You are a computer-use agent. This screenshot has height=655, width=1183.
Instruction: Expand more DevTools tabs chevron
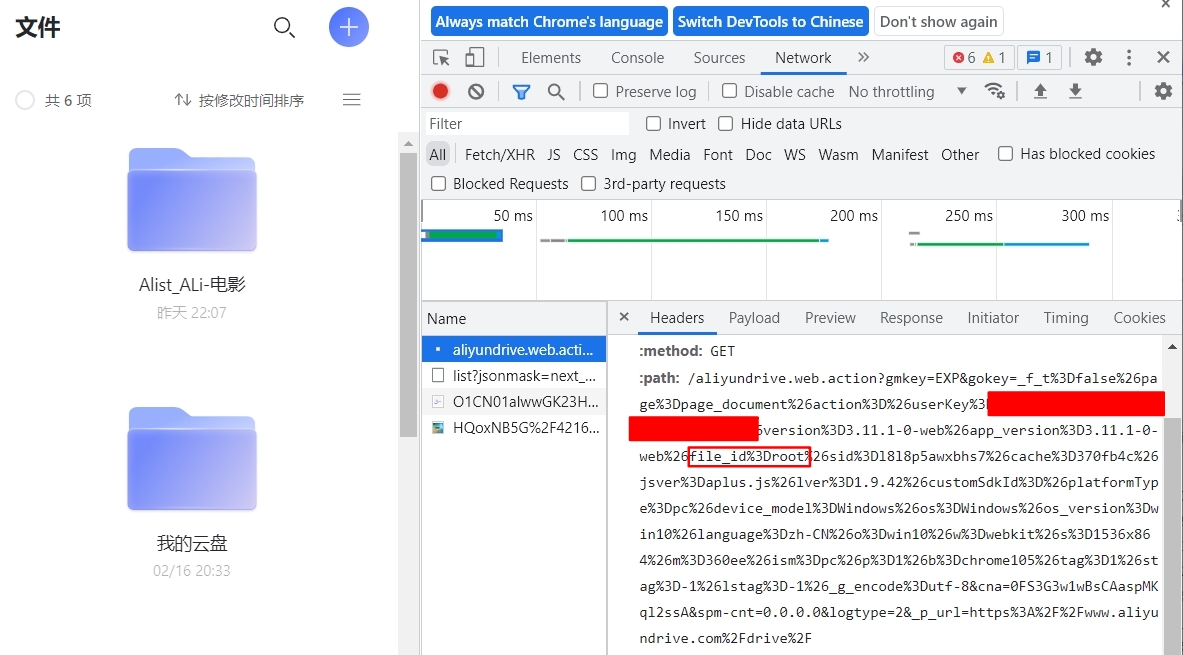coord(864,57)
